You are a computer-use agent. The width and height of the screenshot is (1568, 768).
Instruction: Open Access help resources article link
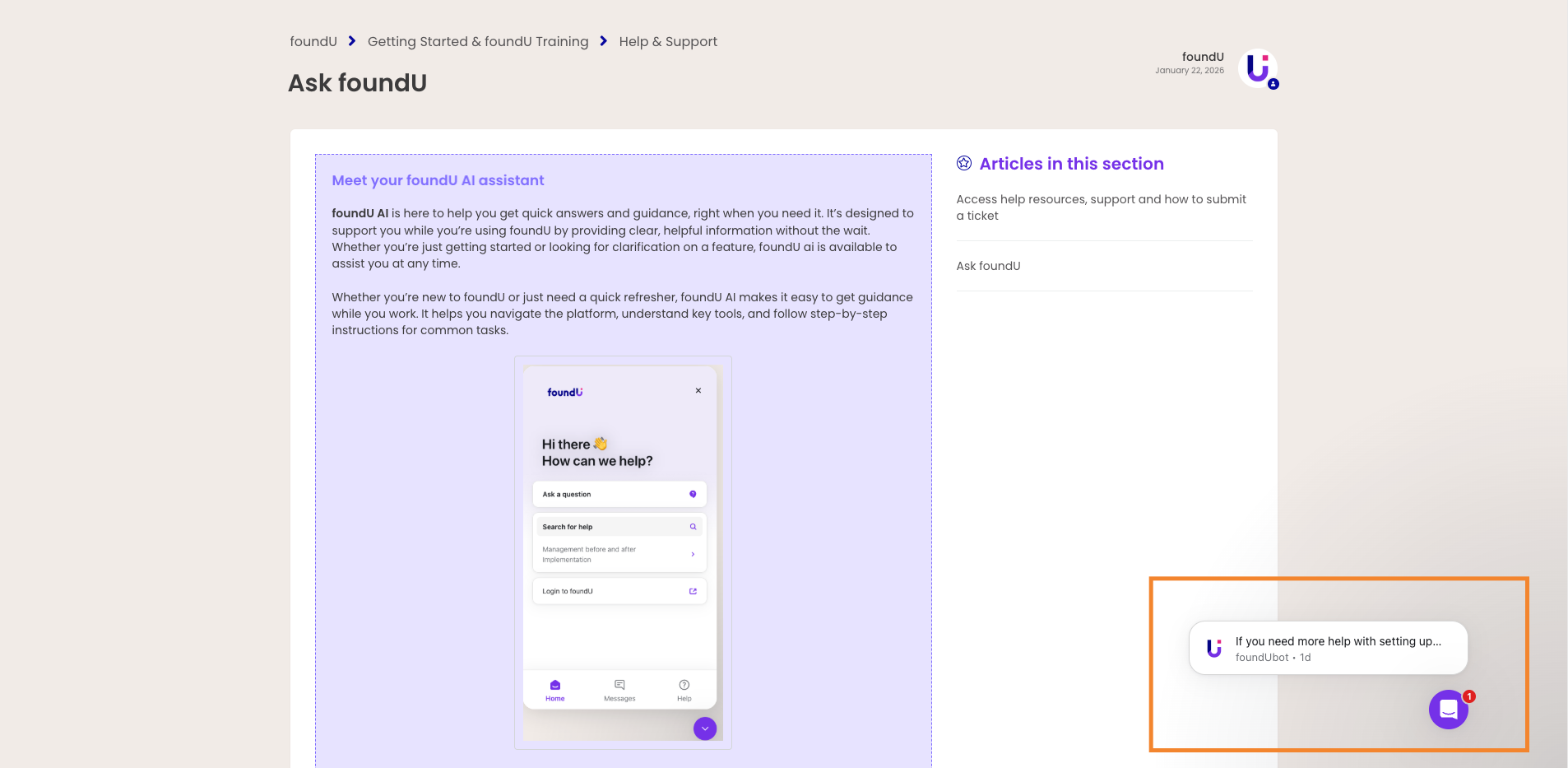[x=1101, y=207]
